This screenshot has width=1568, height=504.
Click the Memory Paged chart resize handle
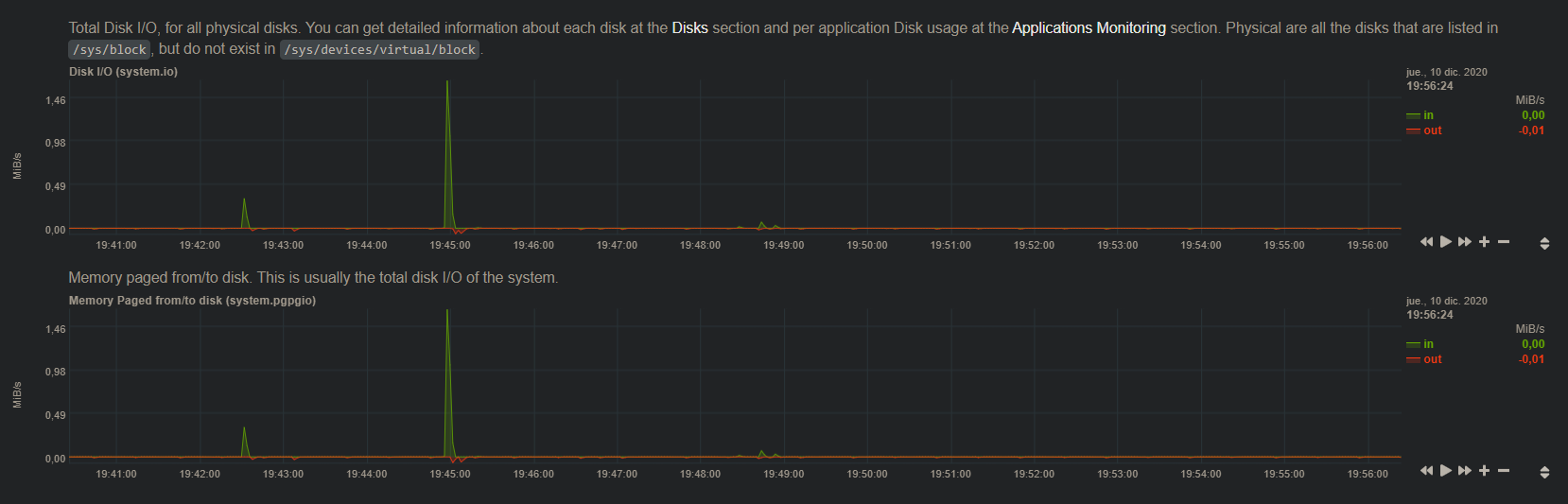tap(1544, 472)
